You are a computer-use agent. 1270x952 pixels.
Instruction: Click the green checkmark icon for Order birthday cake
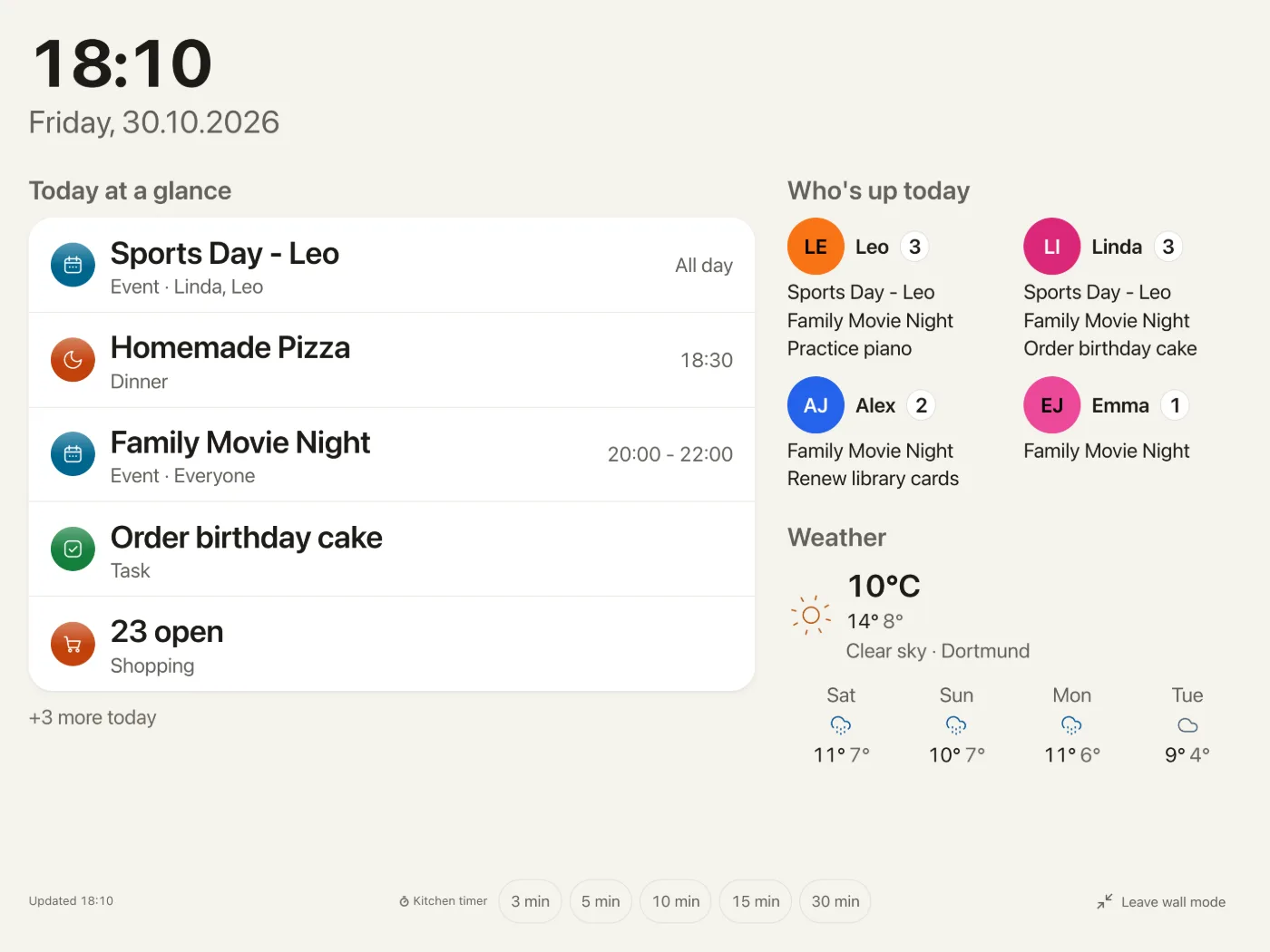click(73, 549)
